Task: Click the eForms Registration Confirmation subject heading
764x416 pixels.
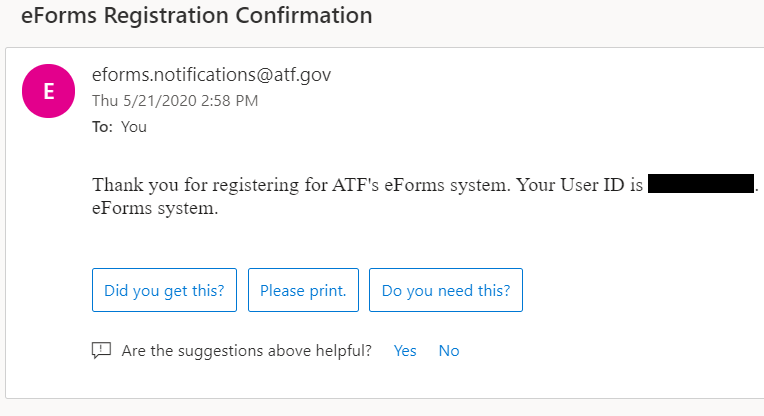Action: [197, 16]
